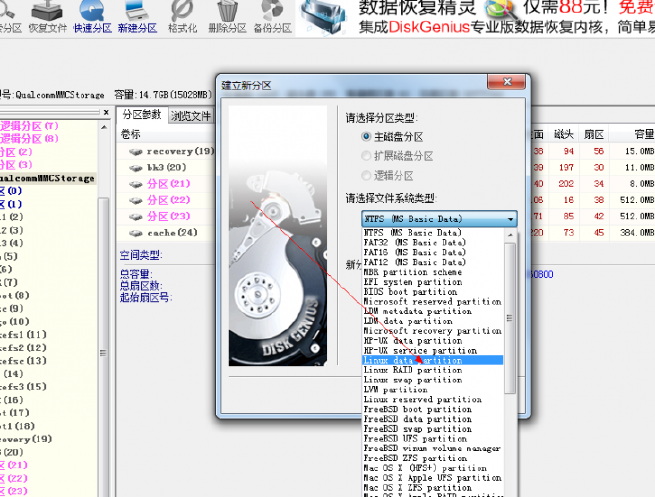Open the 快速分区 quick partition tool

point(93,18)
